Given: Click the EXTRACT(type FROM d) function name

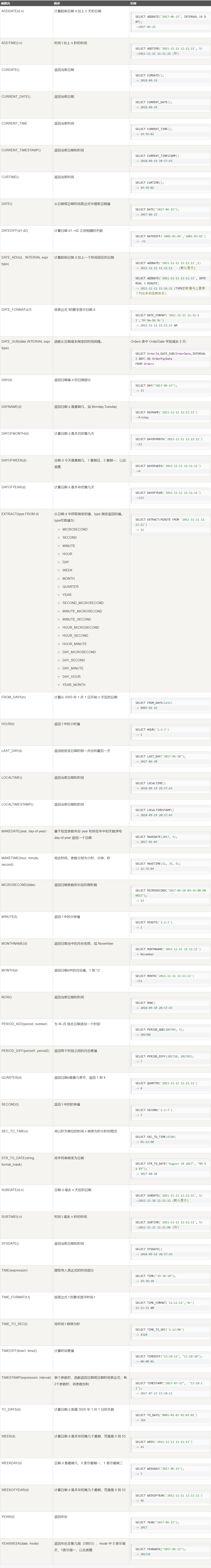Looking at the screenshot, I should point(20,514).
